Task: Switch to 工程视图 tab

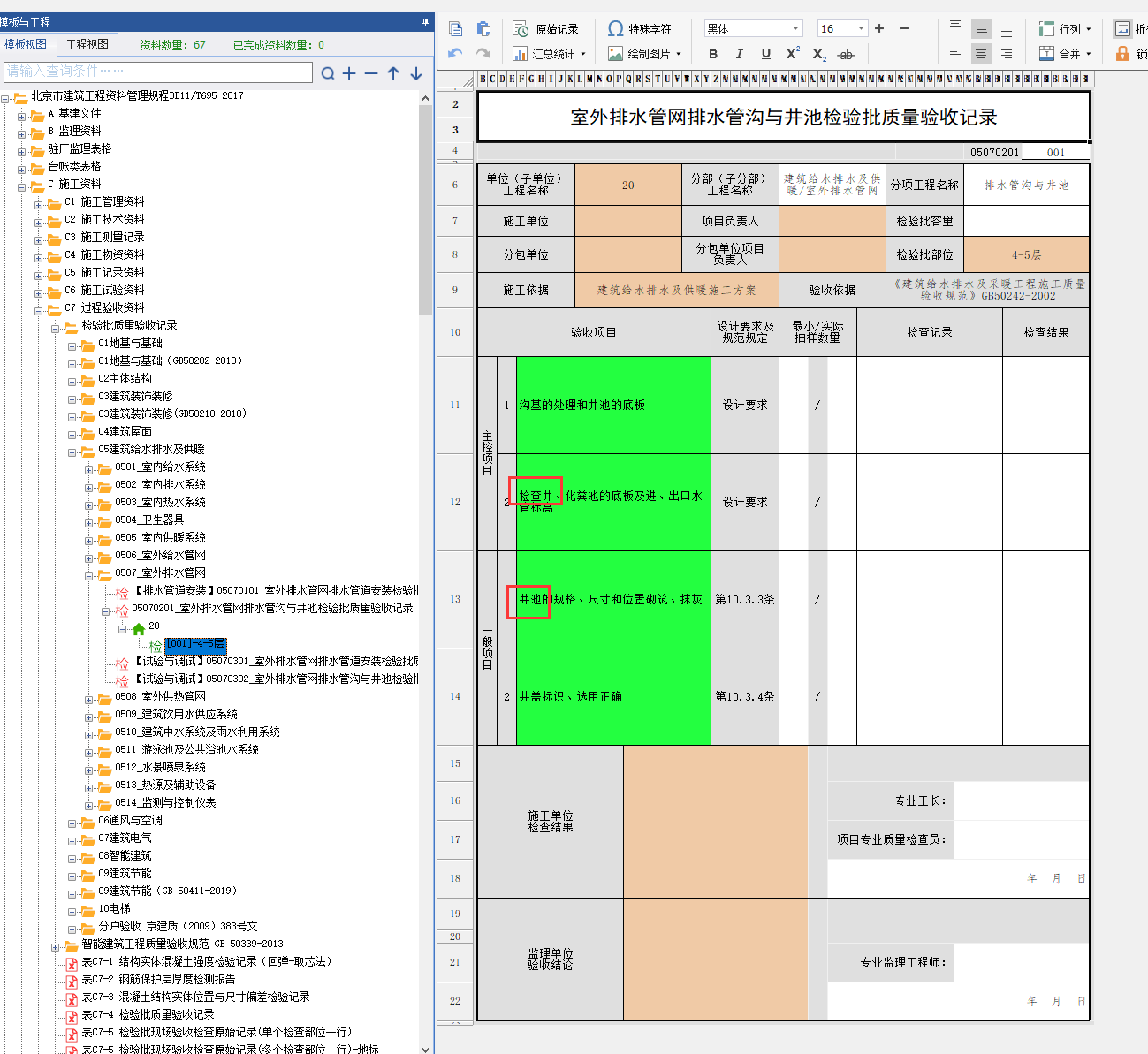Action: coord(87,44)
